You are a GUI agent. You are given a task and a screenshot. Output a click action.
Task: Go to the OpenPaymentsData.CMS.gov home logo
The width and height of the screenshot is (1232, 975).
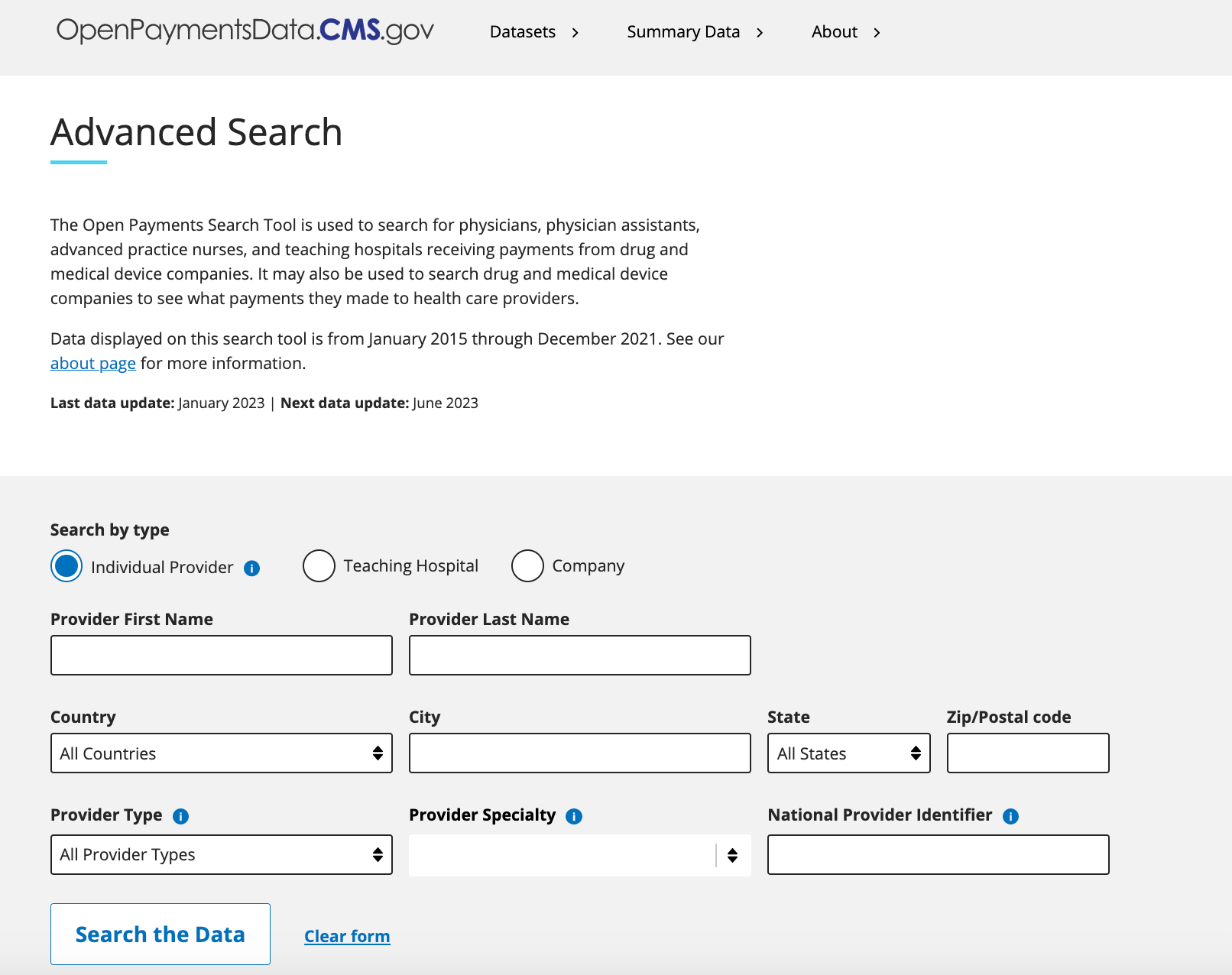245,31
